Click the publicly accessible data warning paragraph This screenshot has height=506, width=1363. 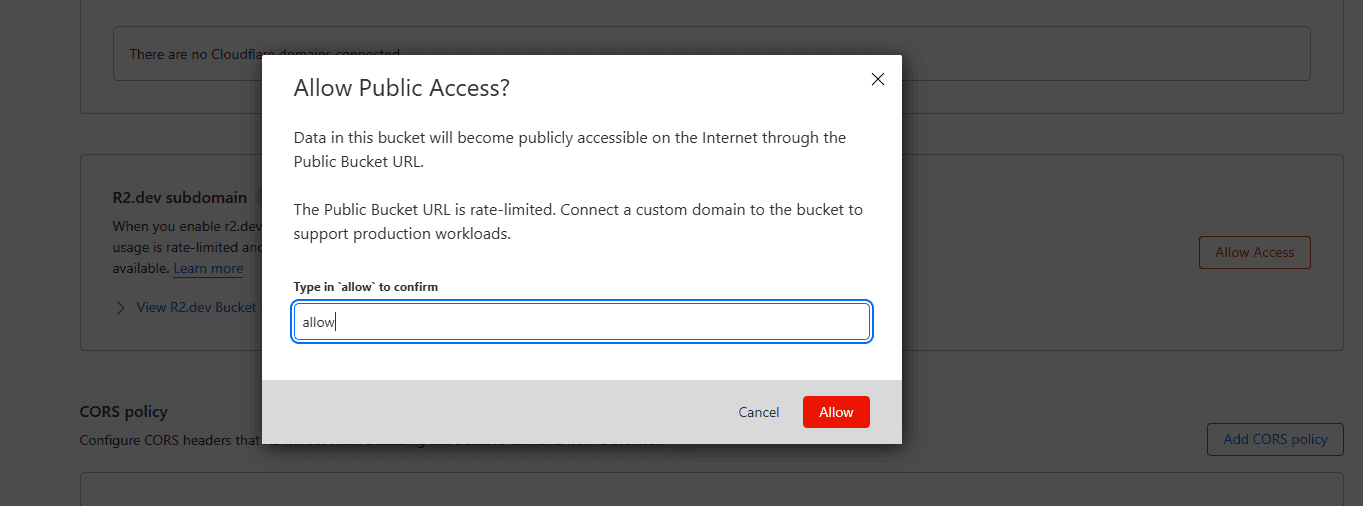[570, 149]
